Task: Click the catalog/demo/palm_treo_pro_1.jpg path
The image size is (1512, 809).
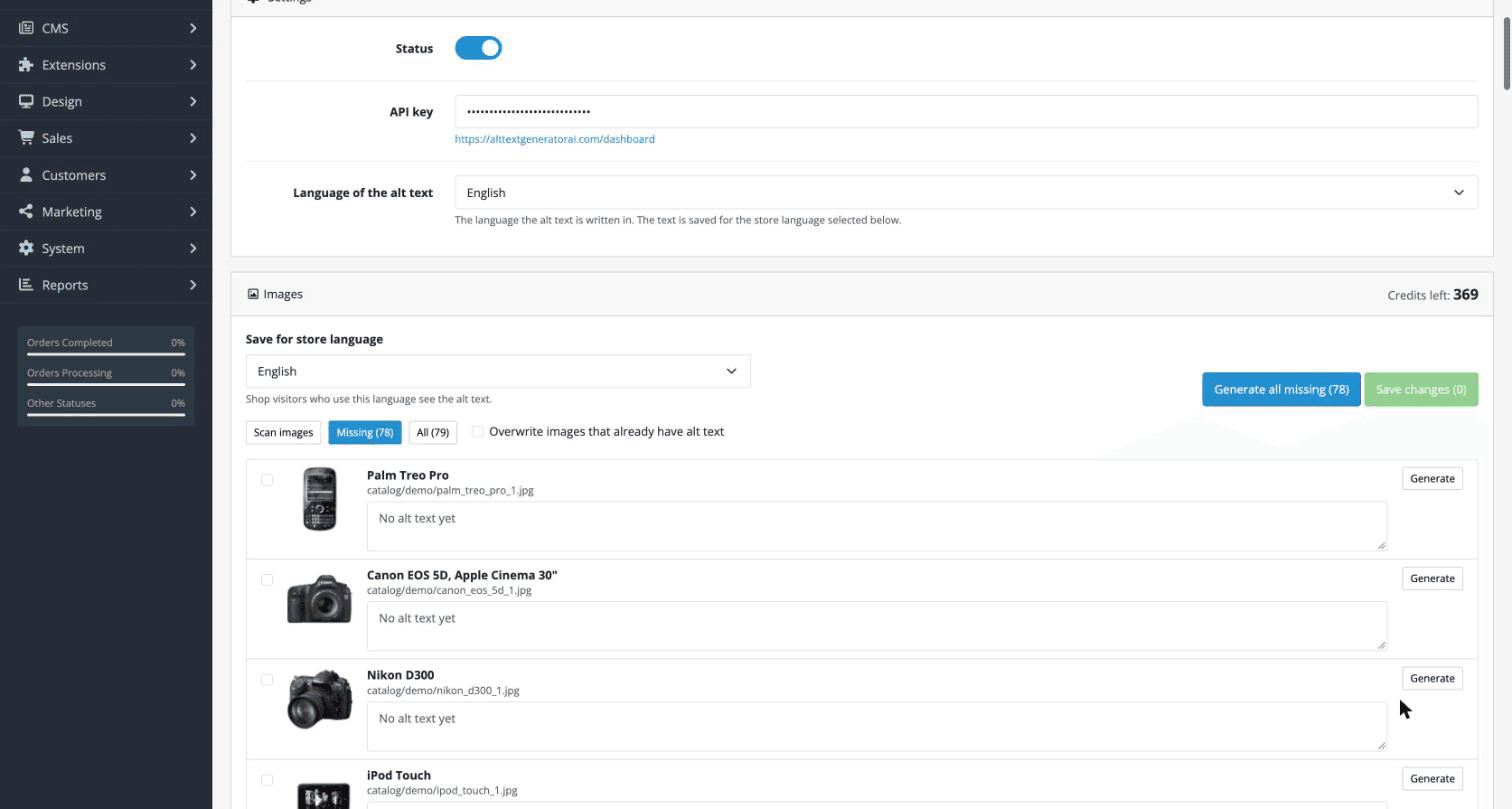Action: [x=450, y=491]
